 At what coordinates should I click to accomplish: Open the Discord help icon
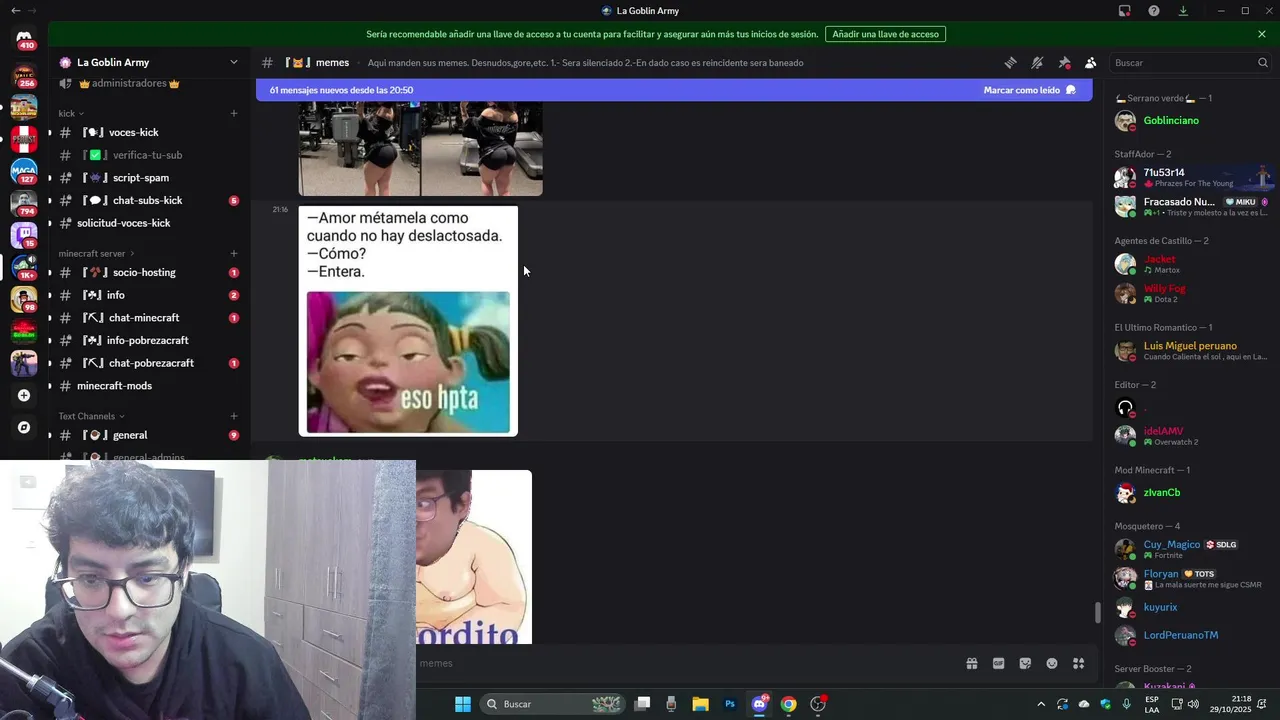coord(1154,11)
